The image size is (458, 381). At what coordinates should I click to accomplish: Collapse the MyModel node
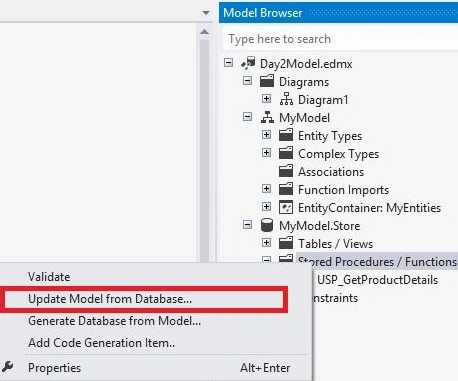[x=247, y=116]
